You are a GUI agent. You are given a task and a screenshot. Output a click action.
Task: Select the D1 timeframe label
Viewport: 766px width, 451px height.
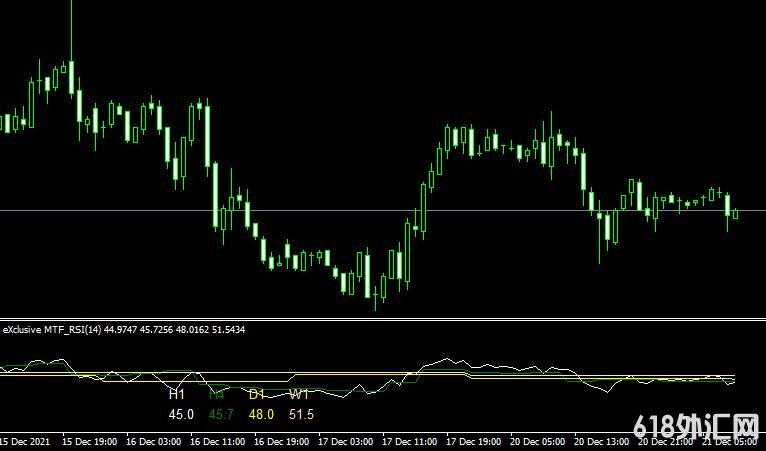click(256, 394)
